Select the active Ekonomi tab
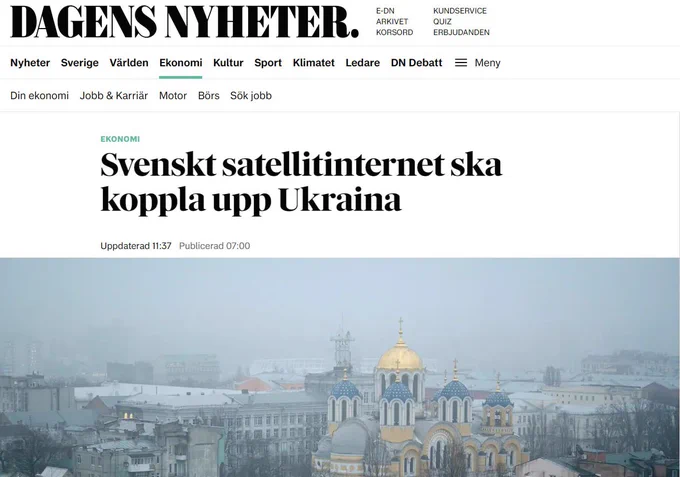 [x=181, y=63]
